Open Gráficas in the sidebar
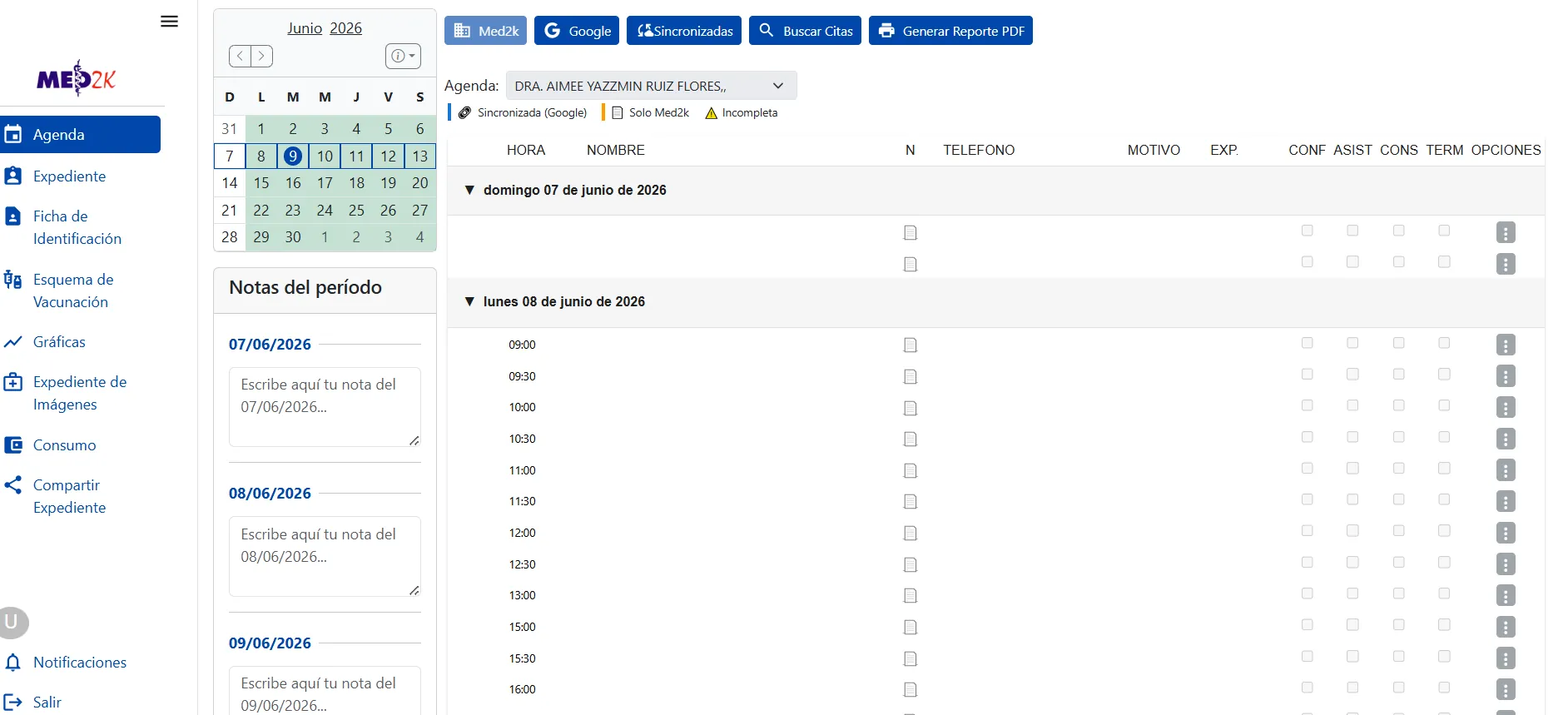Viewport: 1568px width, 715px height. tap(59, 342)
